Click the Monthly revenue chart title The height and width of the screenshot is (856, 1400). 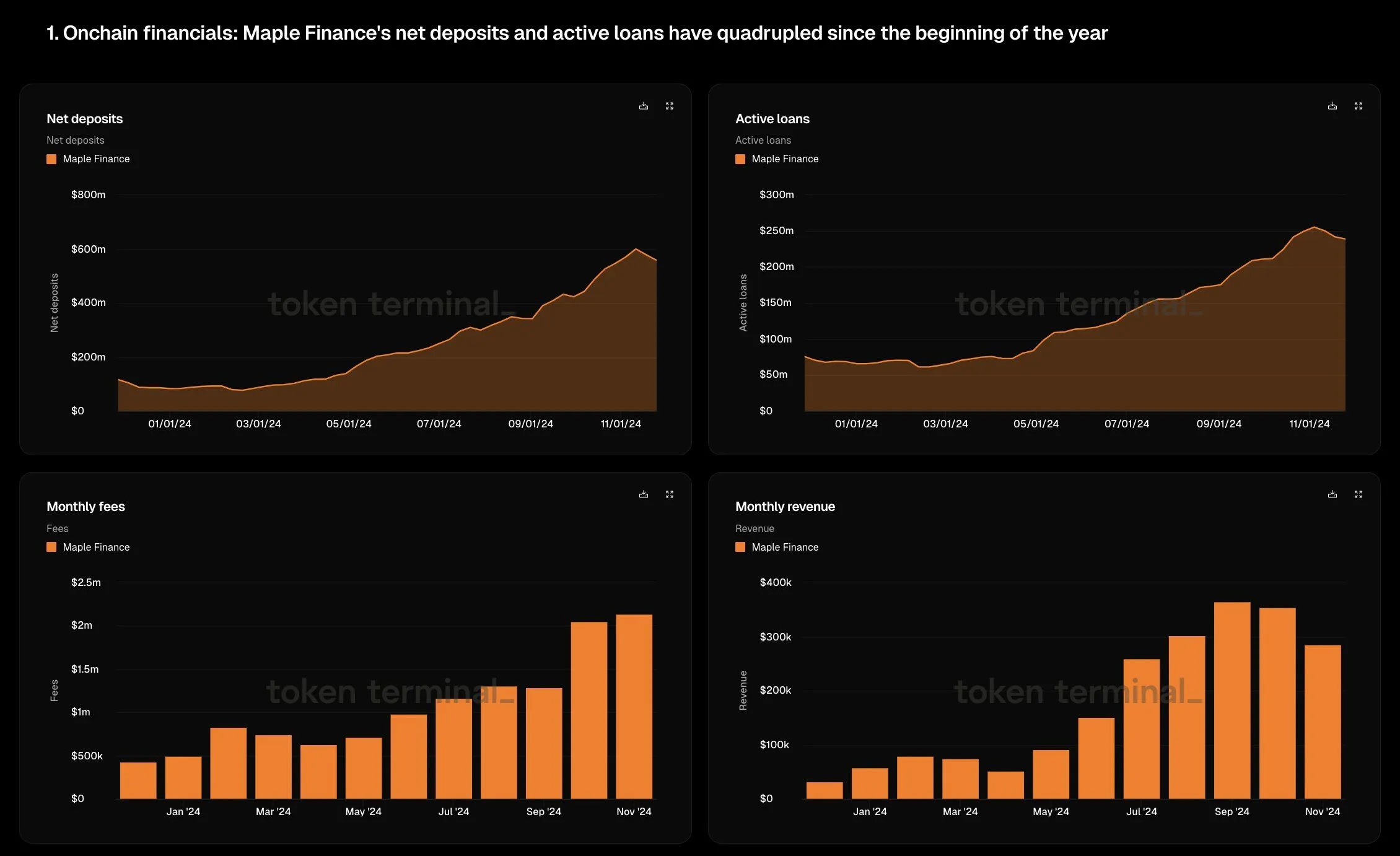point(785,507)
